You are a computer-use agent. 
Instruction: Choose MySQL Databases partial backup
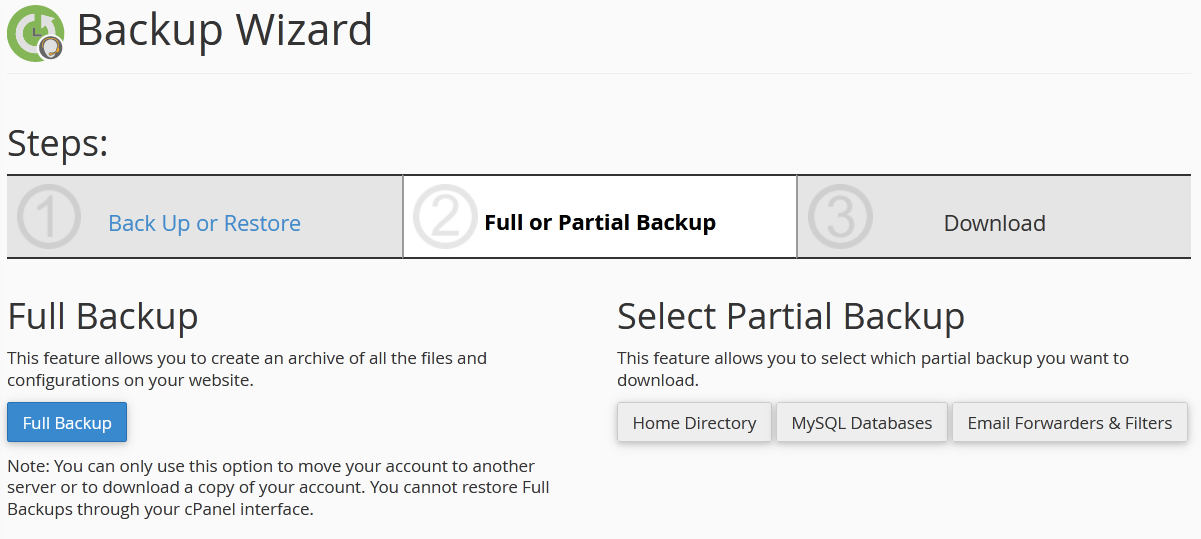pos(861,423)
